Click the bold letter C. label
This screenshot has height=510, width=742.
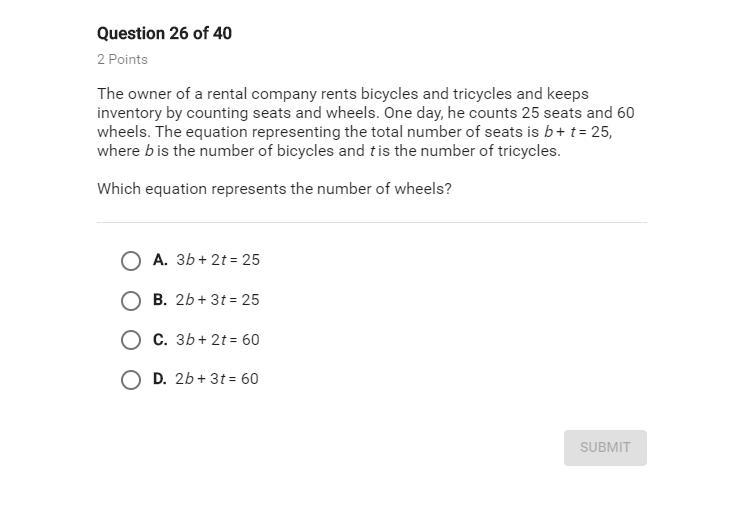click(160, 340)
